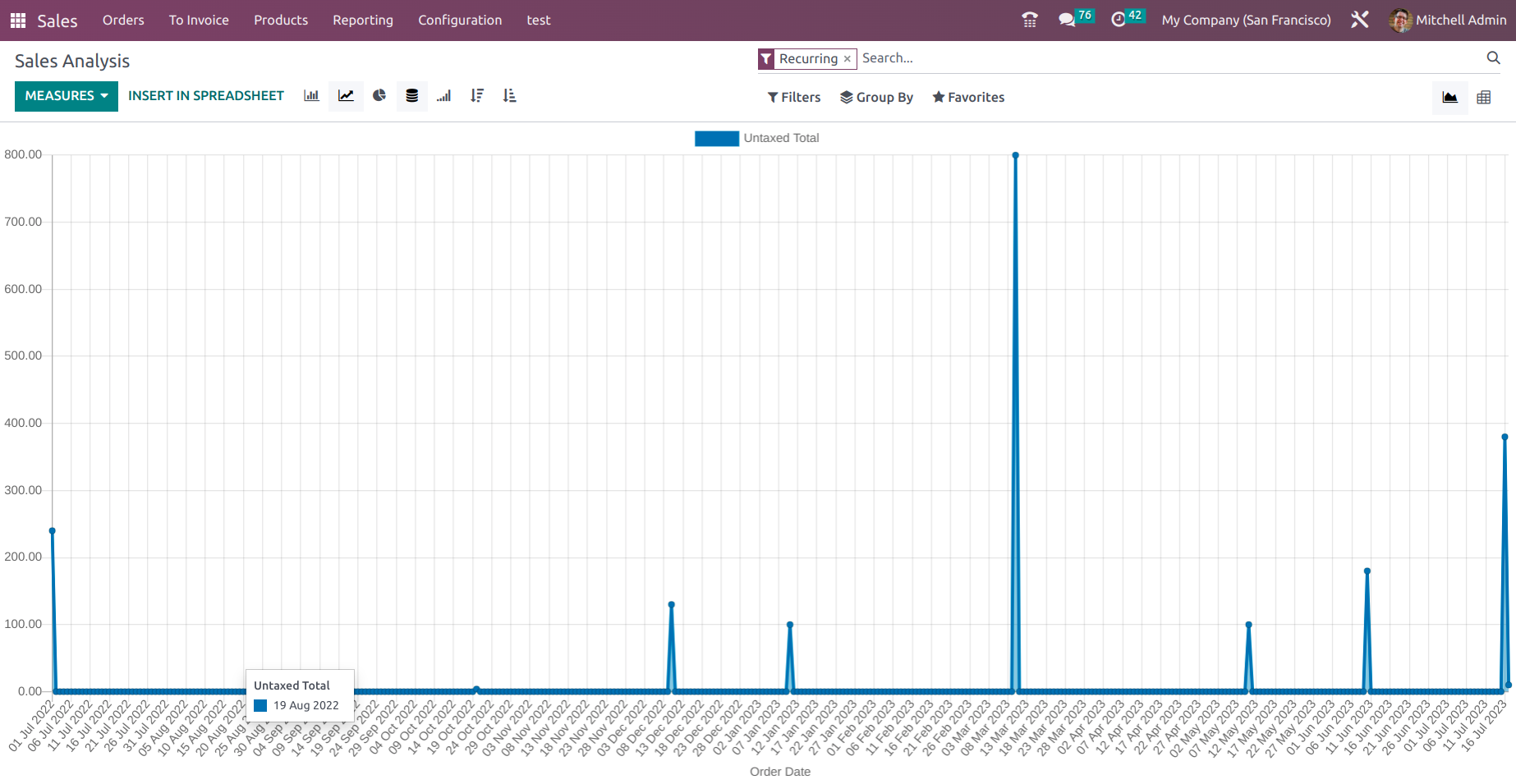The image size is (1516, 784).
Task: Go to the Orders menu
Action: coord(123,20)
